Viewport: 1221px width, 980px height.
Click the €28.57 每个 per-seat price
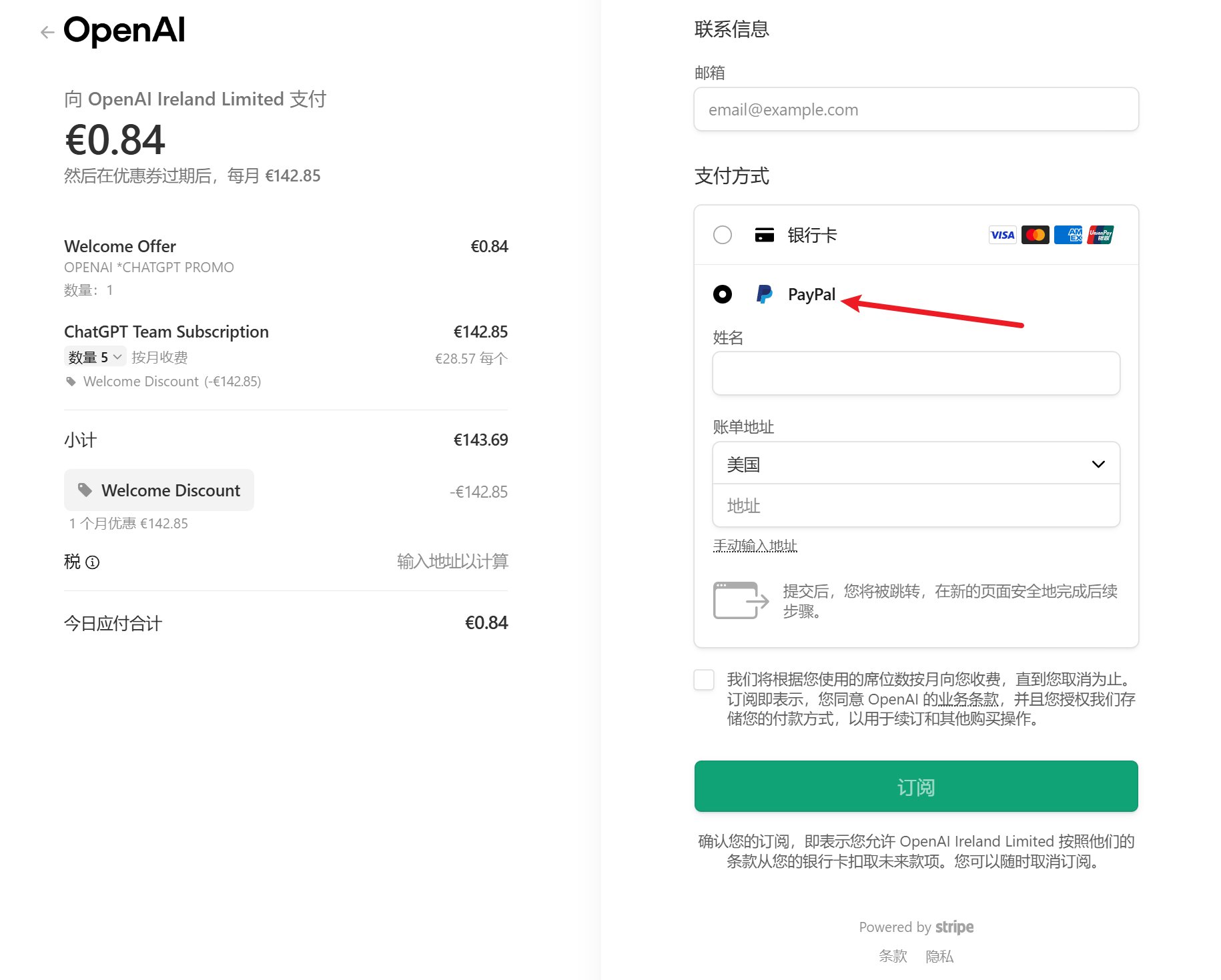pos(471,358)
